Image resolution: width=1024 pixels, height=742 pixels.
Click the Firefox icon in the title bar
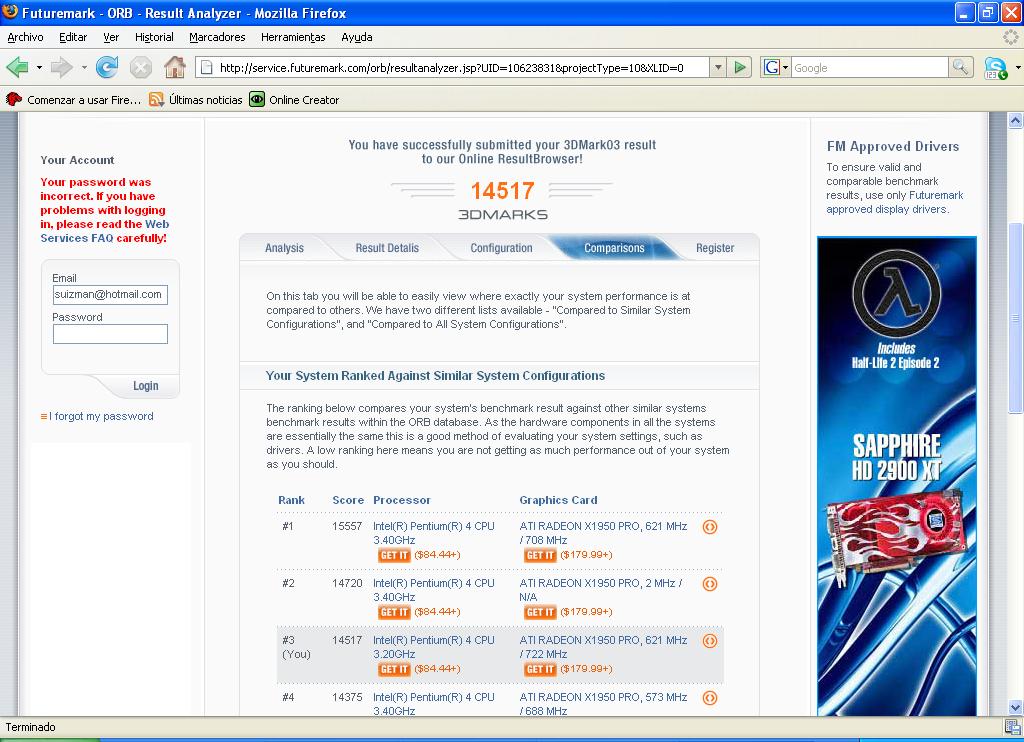point(10,12)
